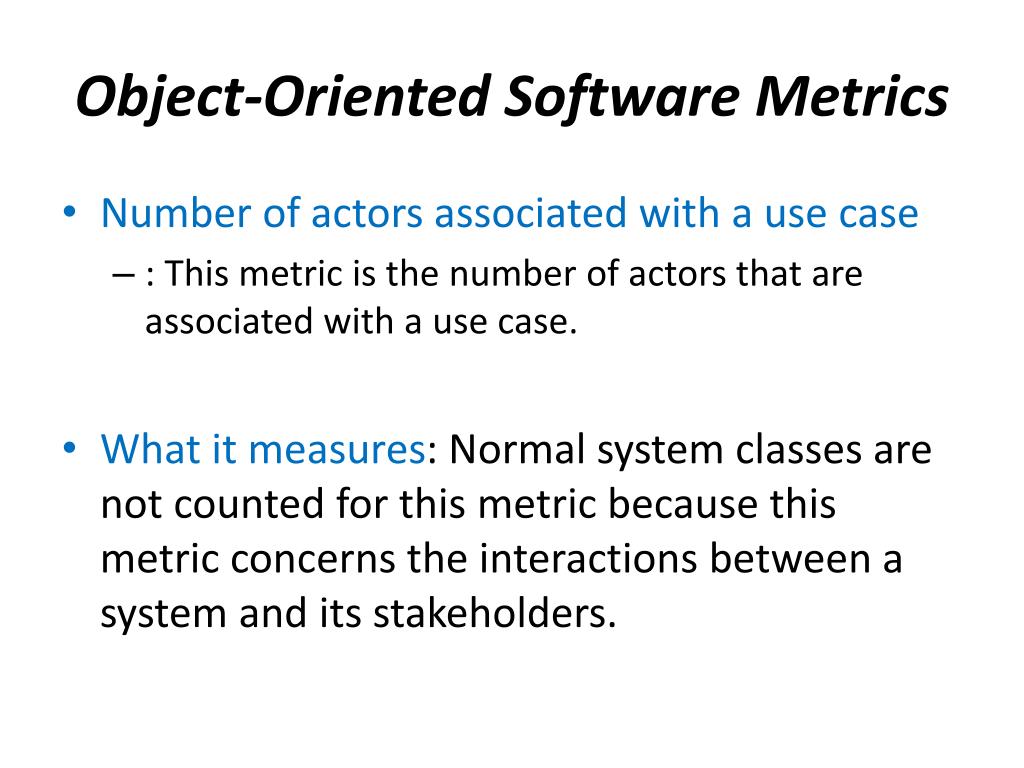Click the text 'associated with a use case.'

point(361,321)
